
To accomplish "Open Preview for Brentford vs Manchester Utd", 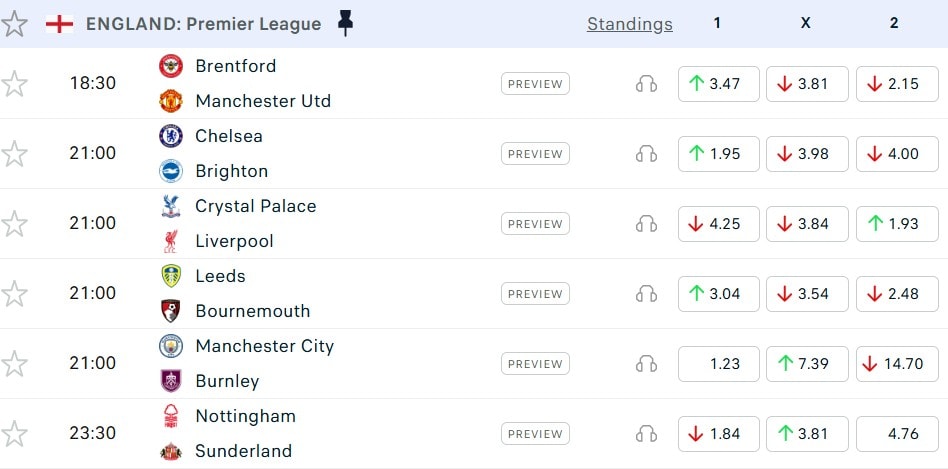I will pyautogui.click(x=535, y=84).
